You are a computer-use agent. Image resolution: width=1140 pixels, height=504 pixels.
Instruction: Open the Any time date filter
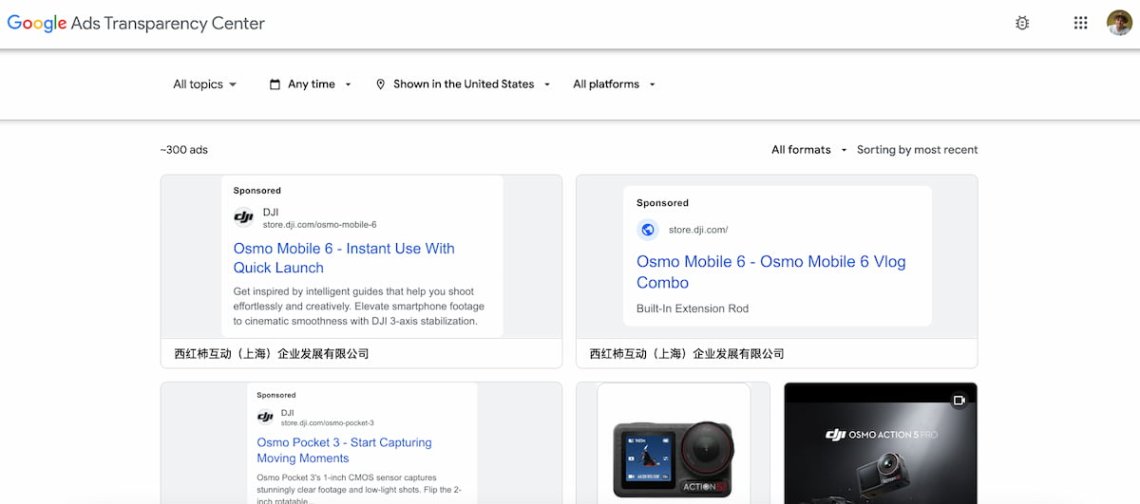pos(311,84)
